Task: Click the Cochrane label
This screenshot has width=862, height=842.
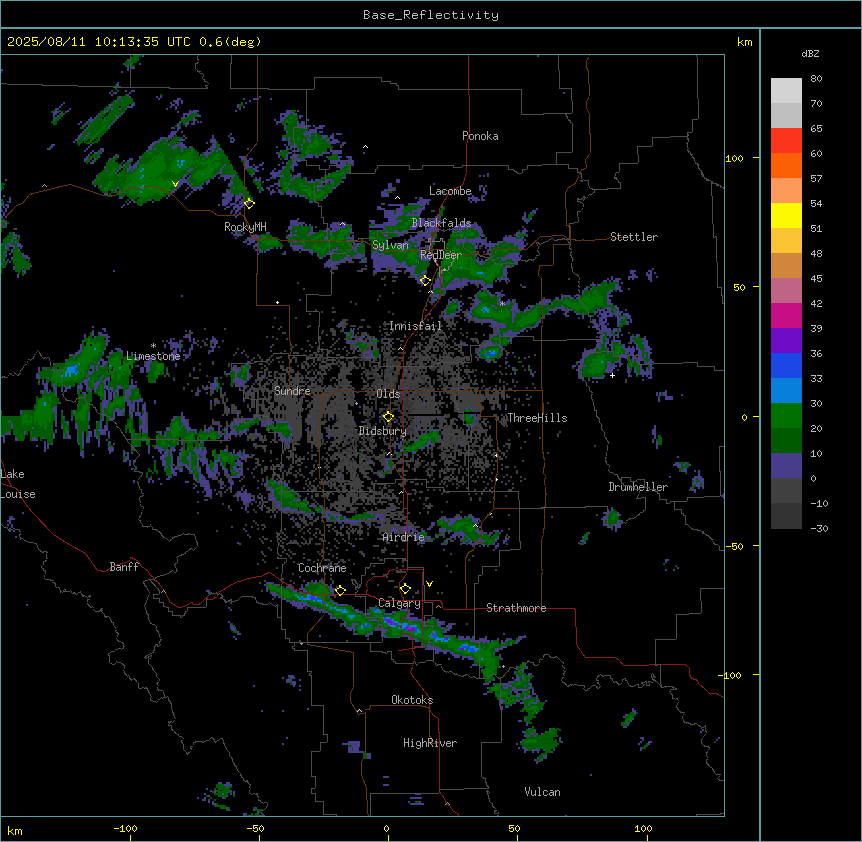Action: [x=322, y=568]
